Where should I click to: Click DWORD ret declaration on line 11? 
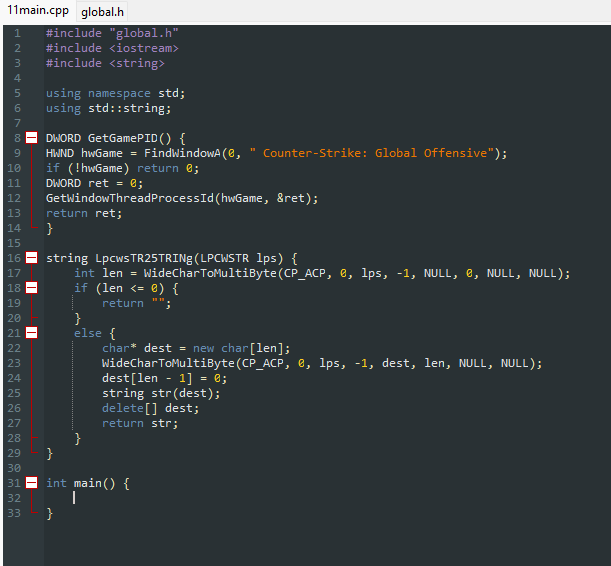[x=94, y=183]
